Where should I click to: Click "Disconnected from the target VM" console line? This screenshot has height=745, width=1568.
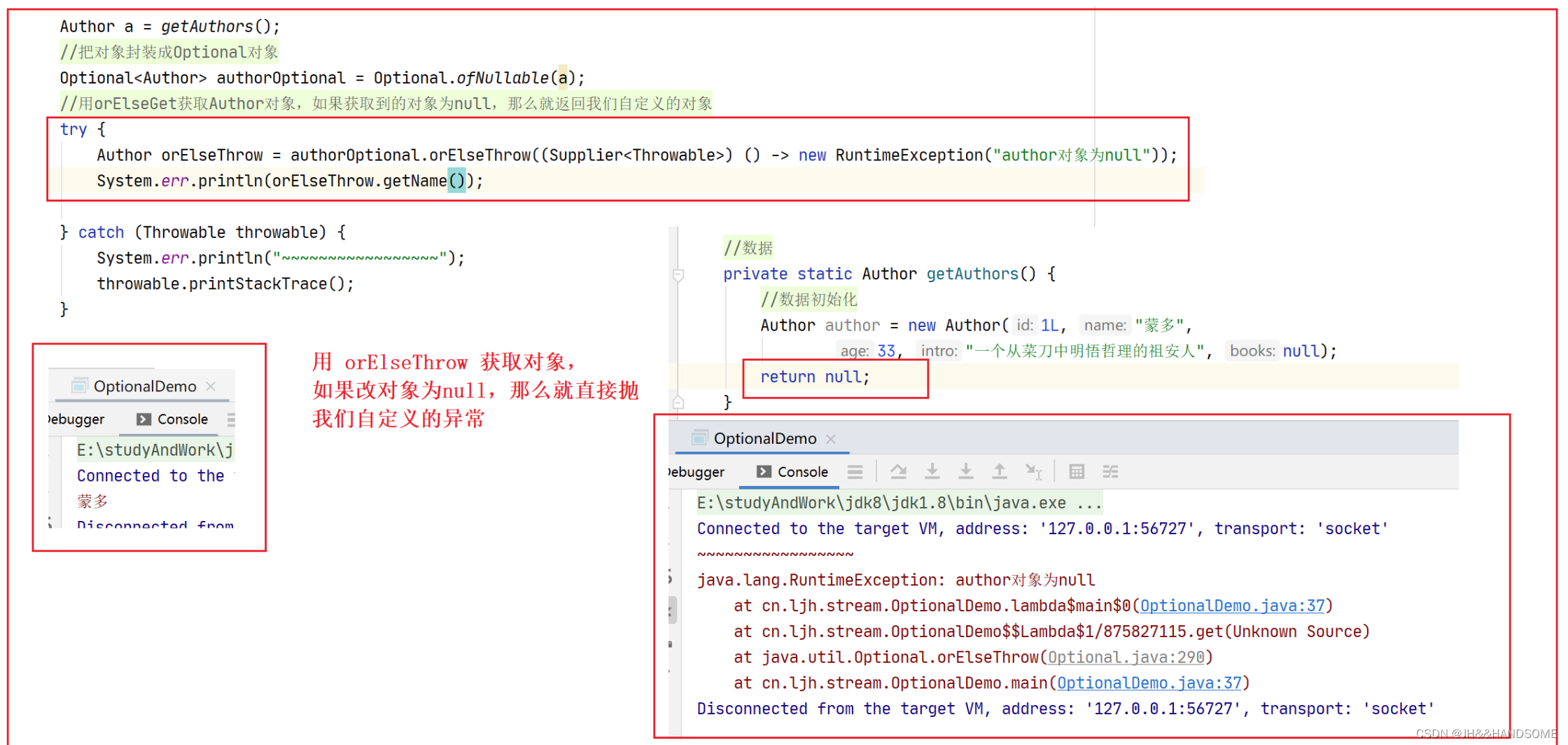click(1065, 709)
